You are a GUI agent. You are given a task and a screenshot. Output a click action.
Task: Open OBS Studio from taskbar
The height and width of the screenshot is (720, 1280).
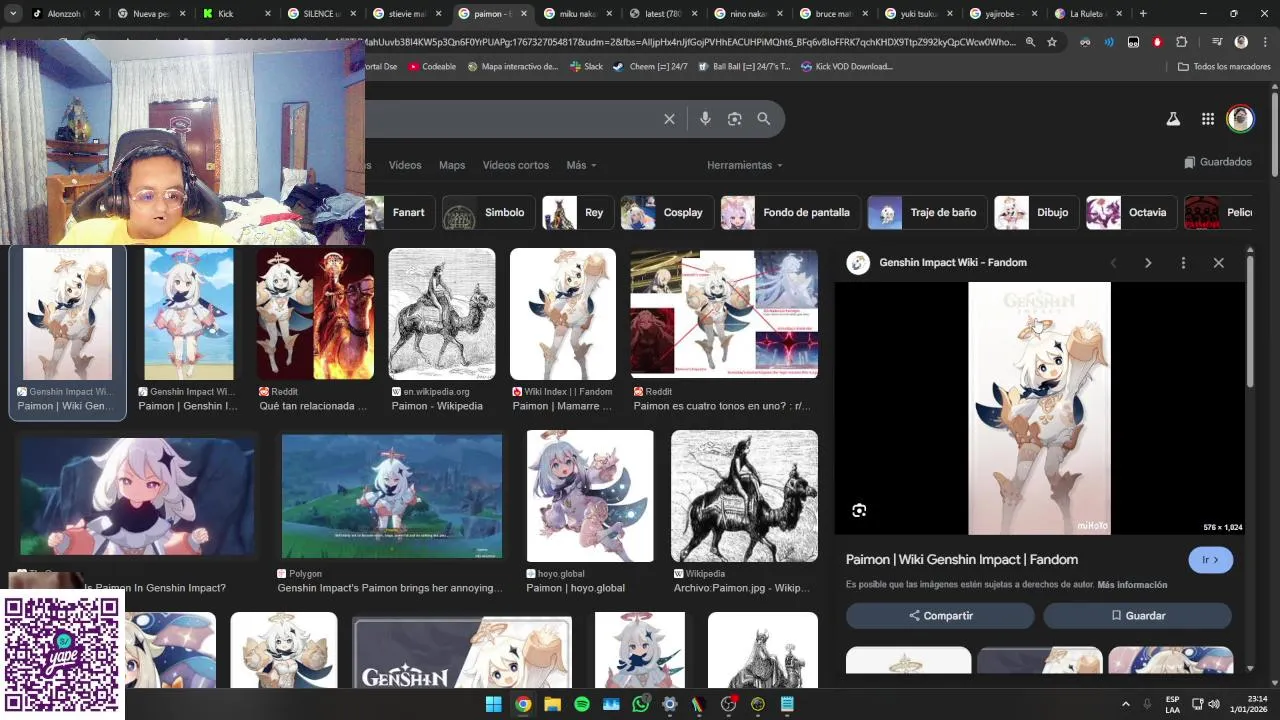pyautogui.click(x=728, y=704)
